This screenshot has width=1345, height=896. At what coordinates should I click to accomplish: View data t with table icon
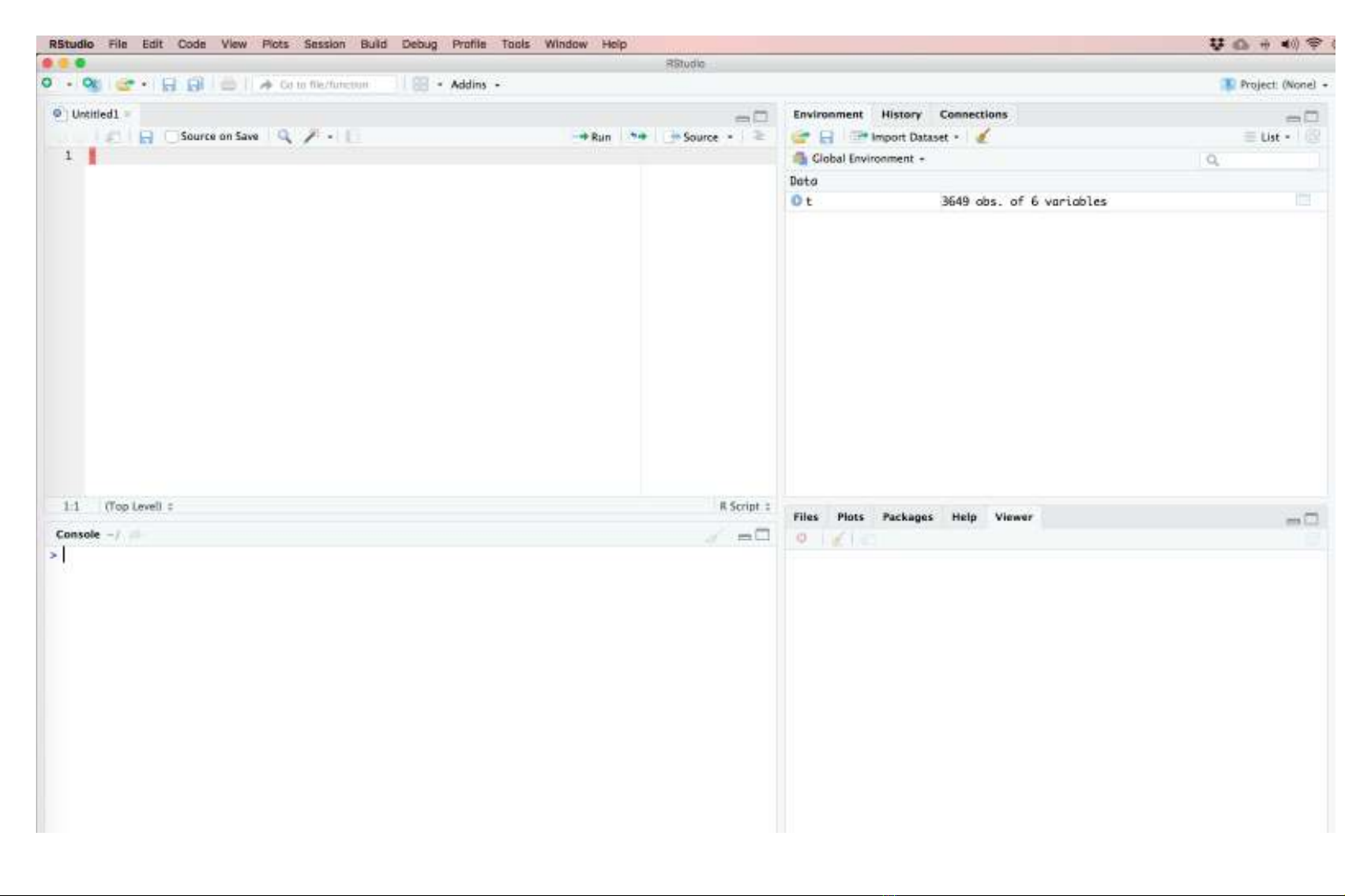coord(1303,201)
